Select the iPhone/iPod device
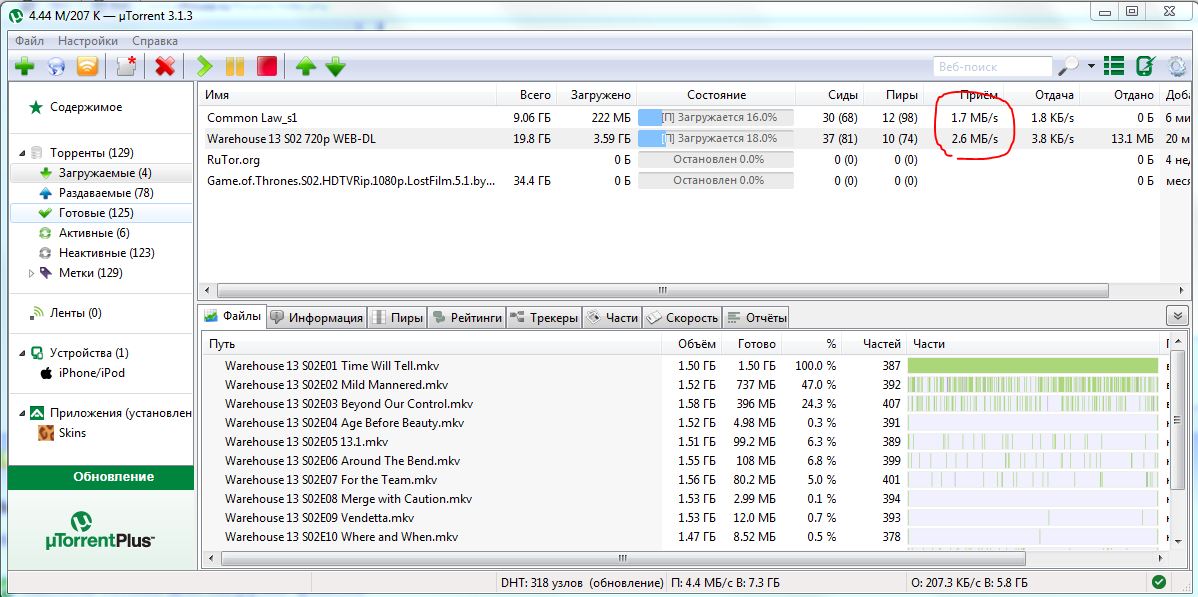The width and height of the screenshot is (1198, 597). (x=92, y=373)
